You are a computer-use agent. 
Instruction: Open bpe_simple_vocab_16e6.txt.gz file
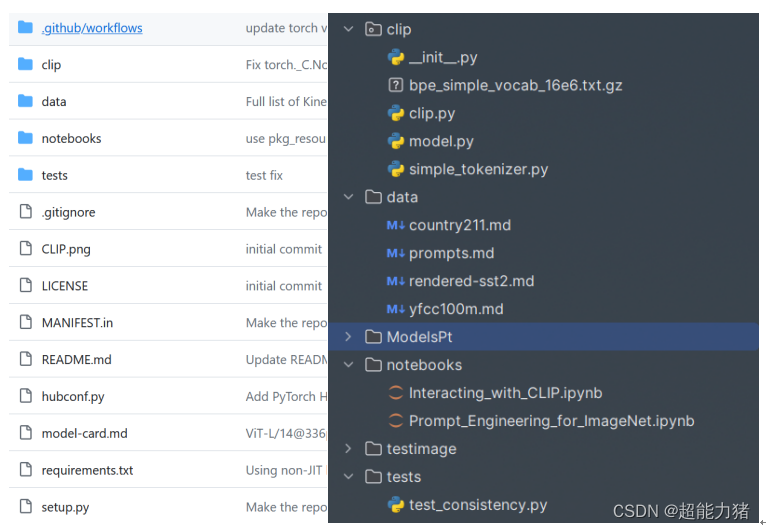[515, 85]
